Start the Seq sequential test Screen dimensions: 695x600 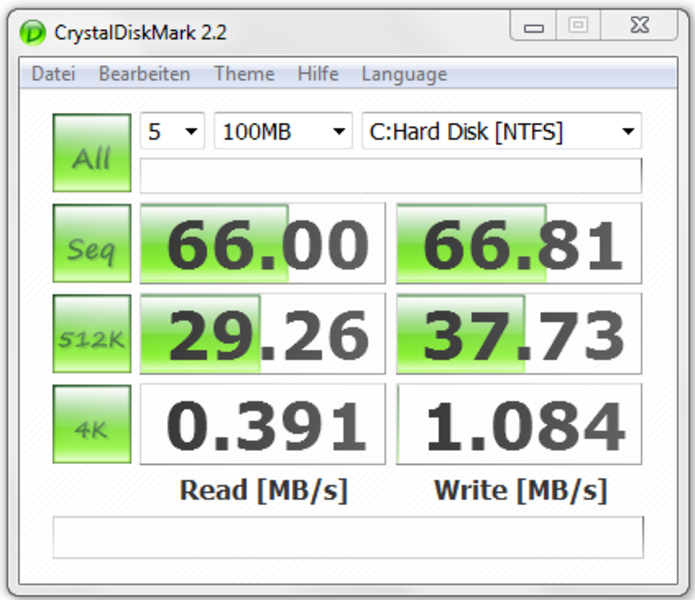(x=92, y=243)
